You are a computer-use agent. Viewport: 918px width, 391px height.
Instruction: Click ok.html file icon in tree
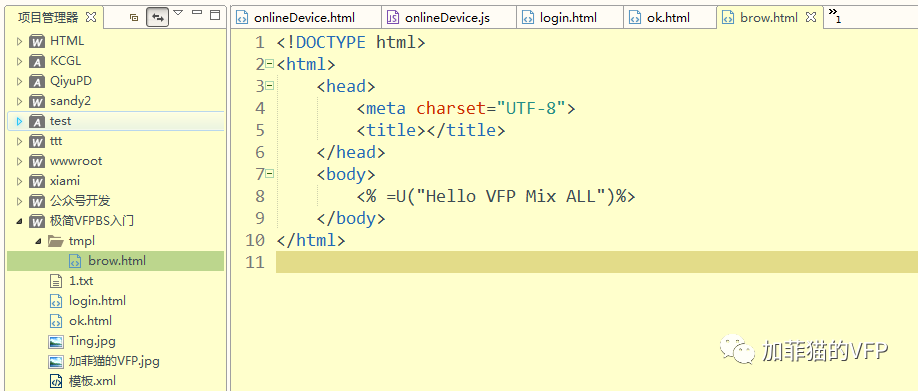pos(56,321)
